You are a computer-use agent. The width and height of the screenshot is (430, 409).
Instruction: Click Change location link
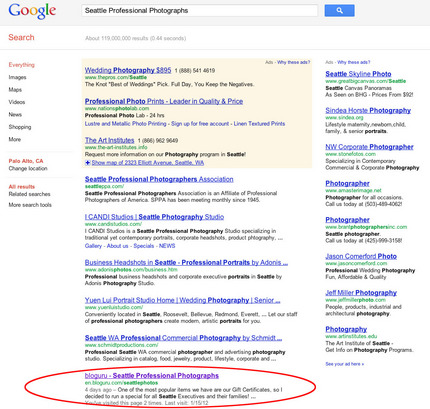28,168
